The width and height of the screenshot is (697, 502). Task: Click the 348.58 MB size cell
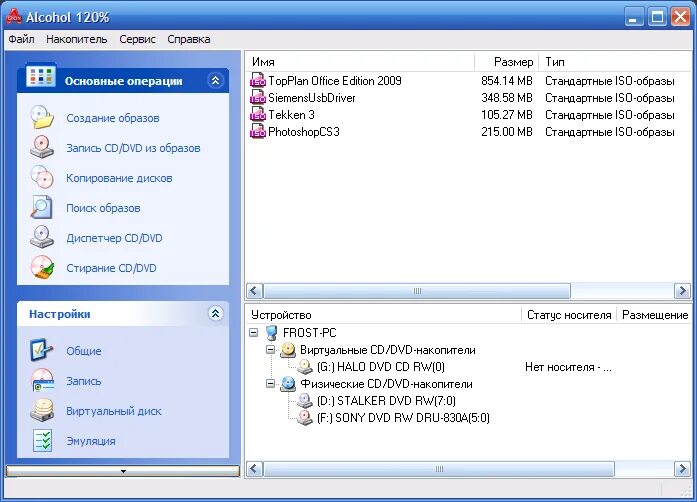(x=507, y=98)
